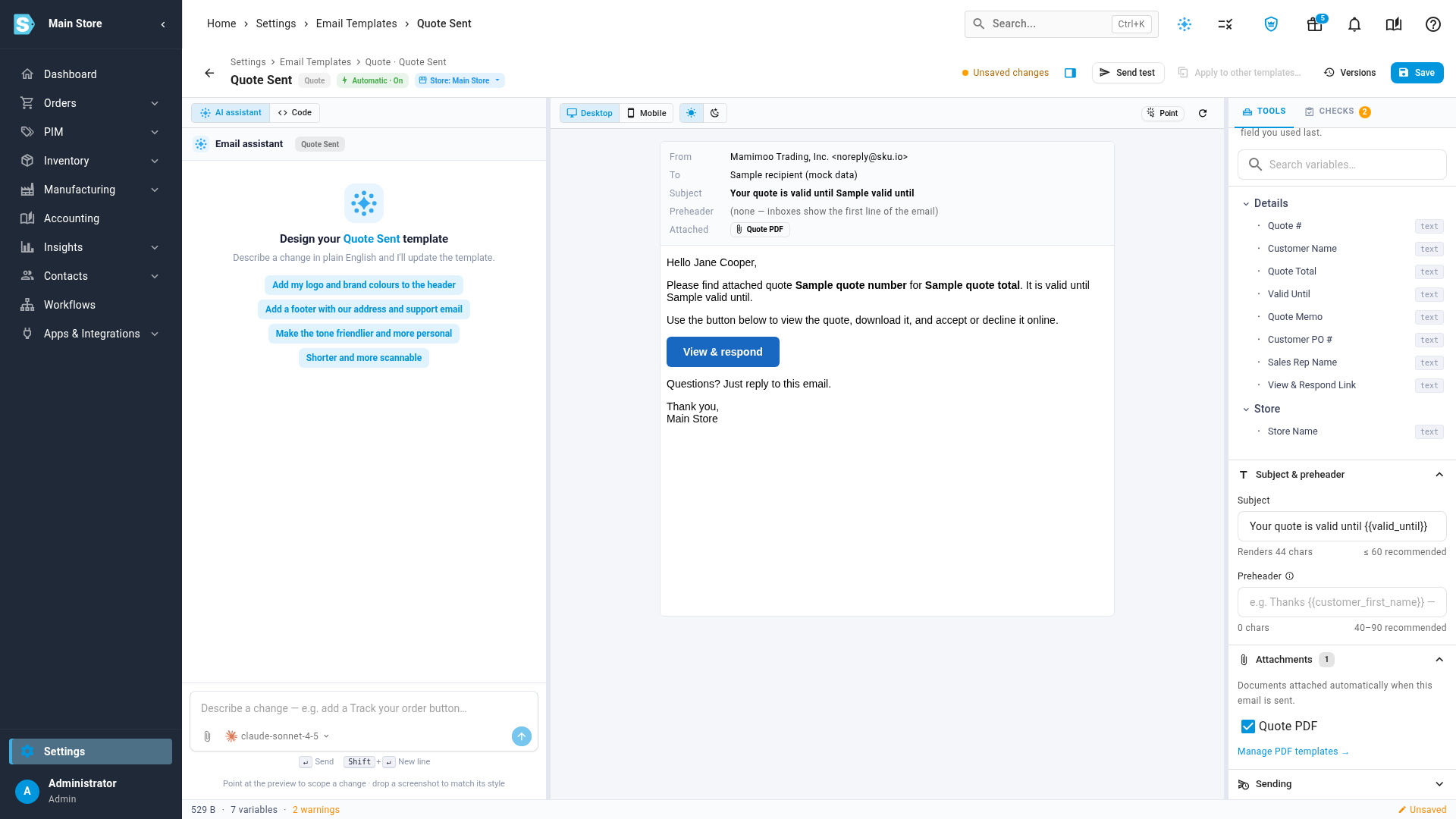Click the Send test button
This screenshot has width=1456, height=819.
click(x=1128, y=73)
